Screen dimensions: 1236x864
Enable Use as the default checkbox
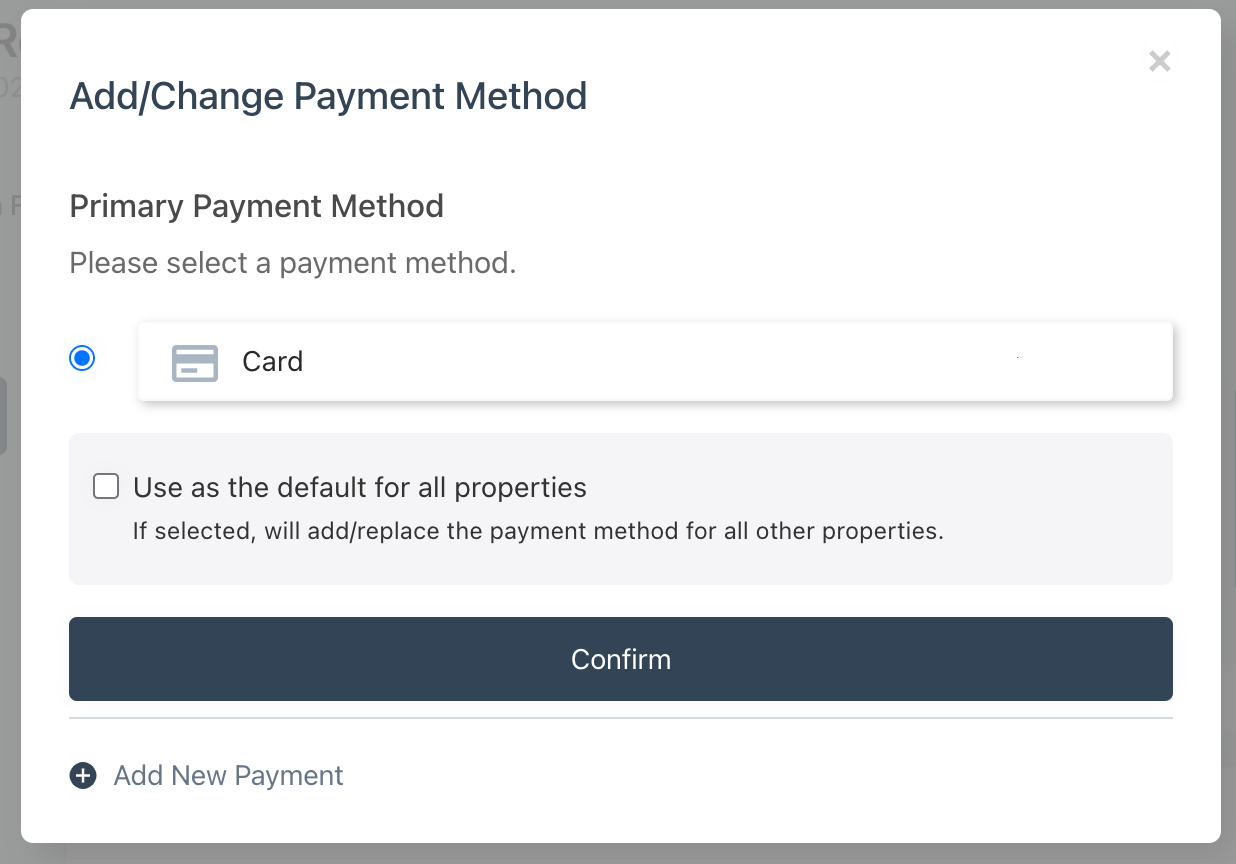106,487
